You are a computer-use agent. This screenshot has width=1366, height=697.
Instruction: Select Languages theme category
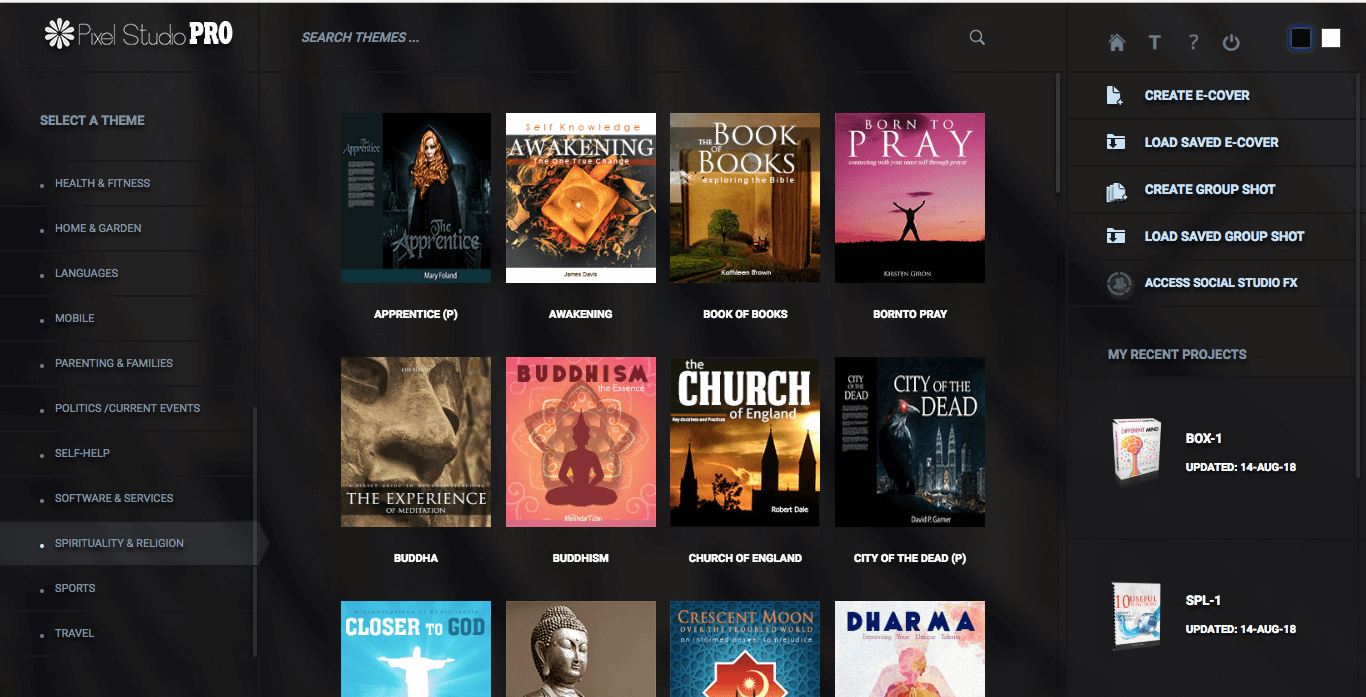(x=86, y=273)
